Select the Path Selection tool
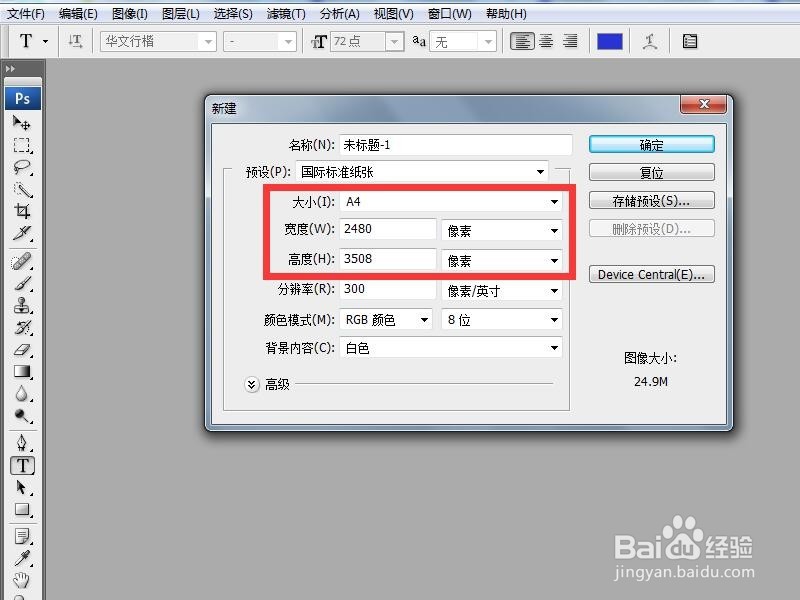Screen dimensions: 800x600 coord(22,488)
